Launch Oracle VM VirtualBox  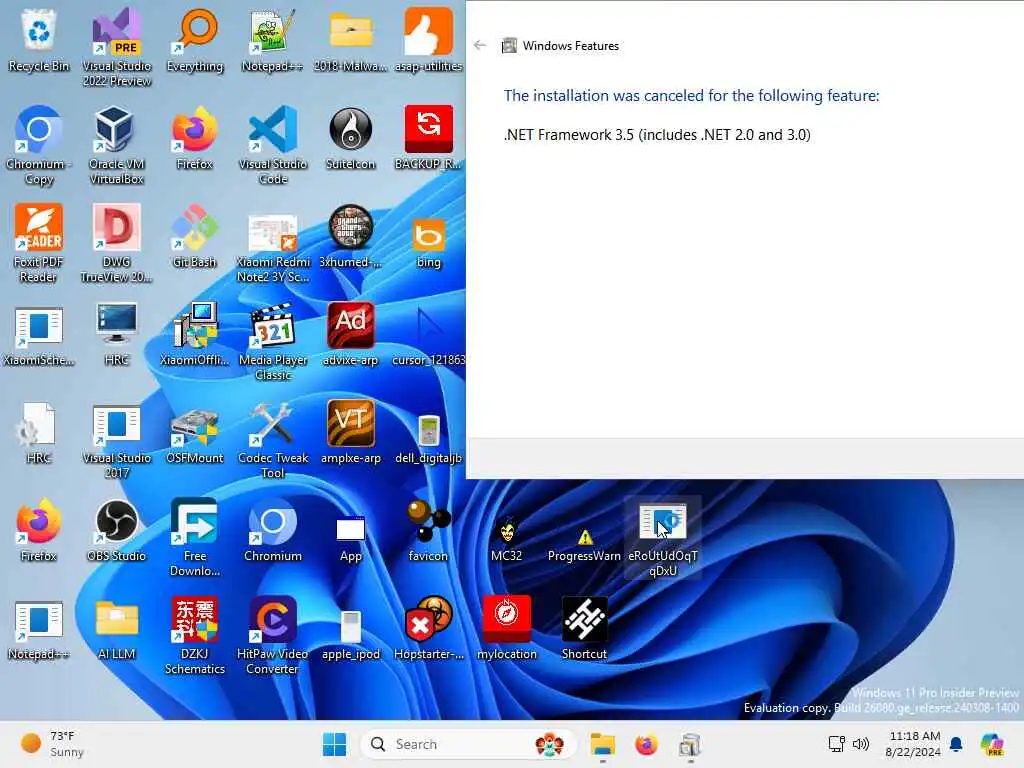(116, 145)
